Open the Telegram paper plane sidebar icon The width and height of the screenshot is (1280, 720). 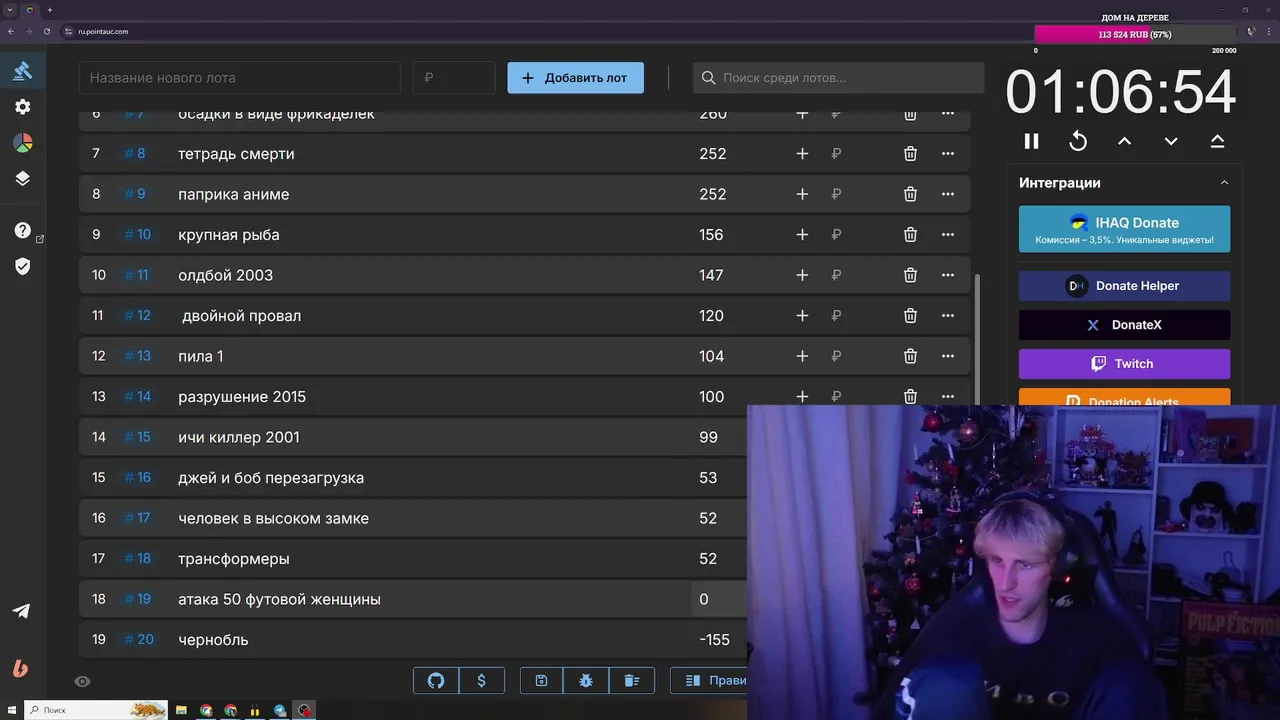[21, 611]
